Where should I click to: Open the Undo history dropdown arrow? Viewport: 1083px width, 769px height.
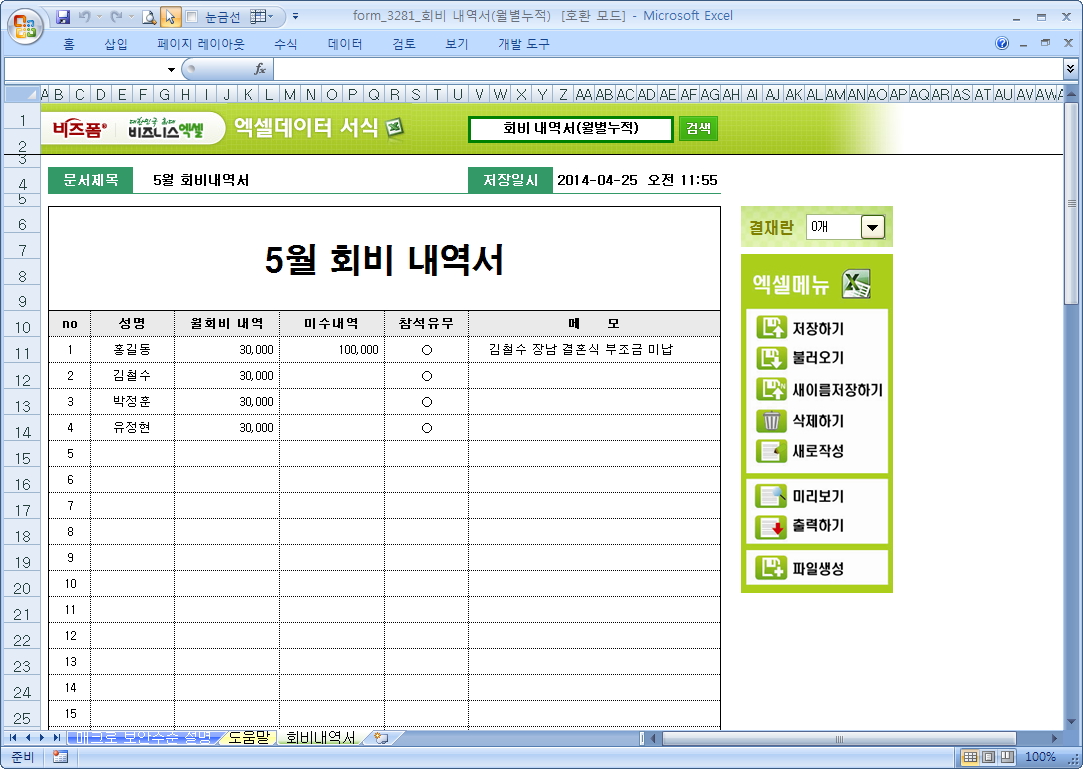[x=99, y=17]
